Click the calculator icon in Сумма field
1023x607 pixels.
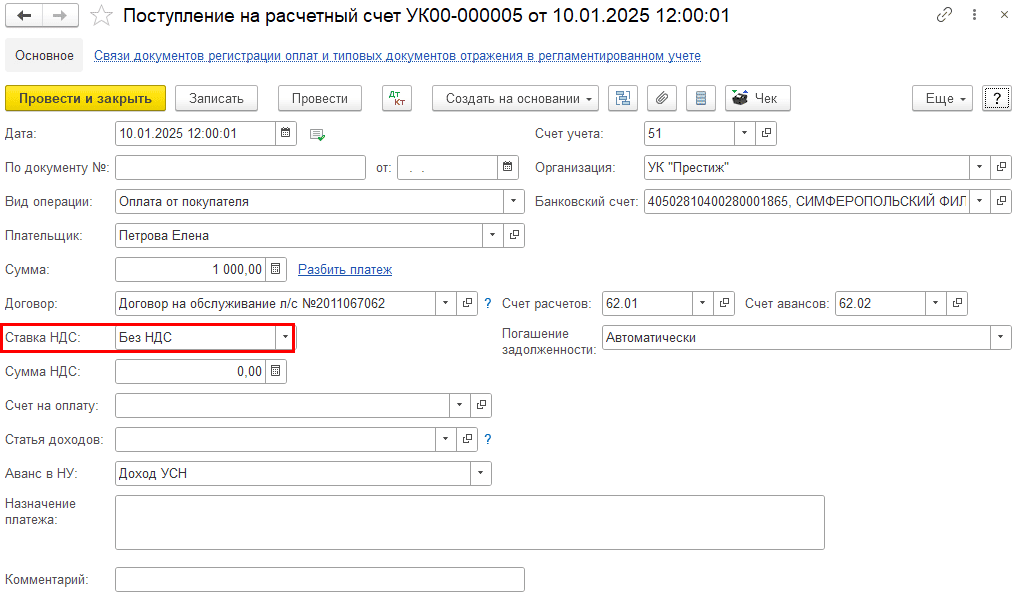[x=277, y=269]
